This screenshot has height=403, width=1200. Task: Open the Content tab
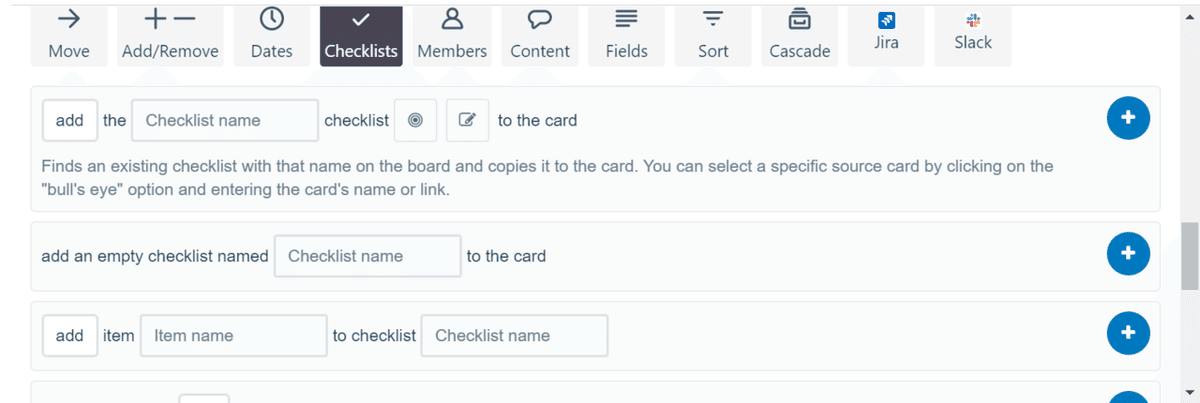(x=540, y=35)
